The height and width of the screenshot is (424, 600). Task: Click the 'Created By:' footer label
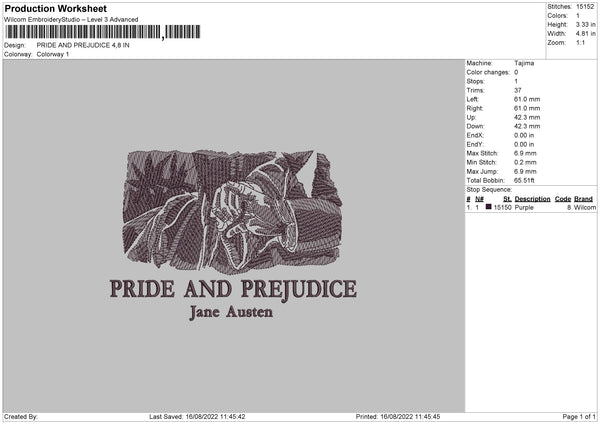(x=21, y=416)
